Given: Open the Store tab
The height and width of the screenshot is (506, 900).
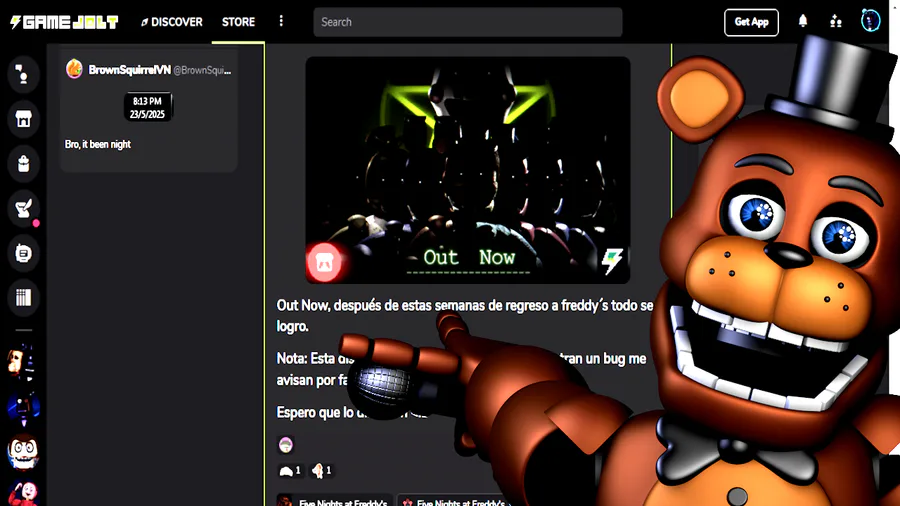Looking at the screenshot, I should coord(238,22).
